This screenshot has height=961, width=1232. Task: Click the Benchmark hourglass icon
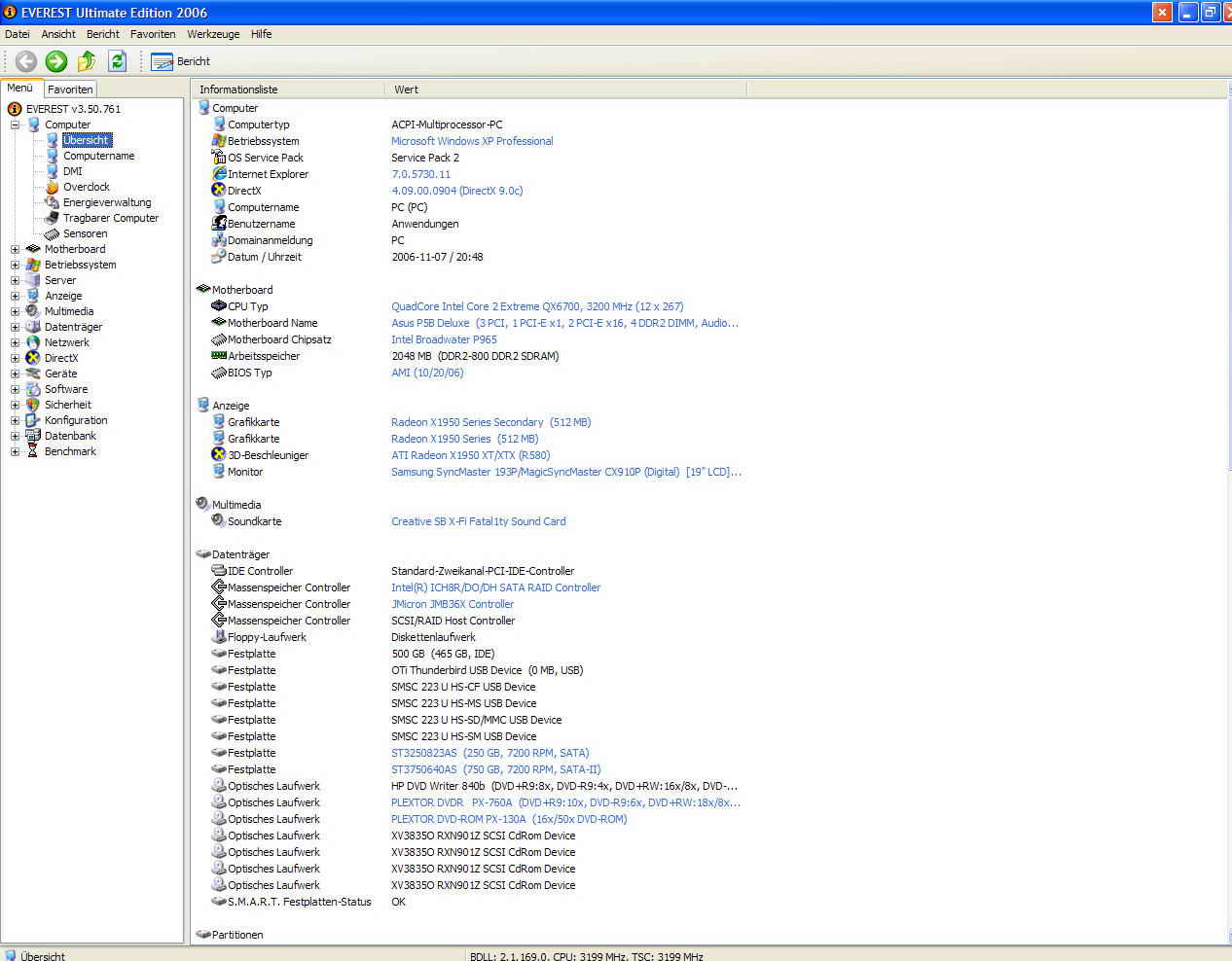tap(33, 451)
